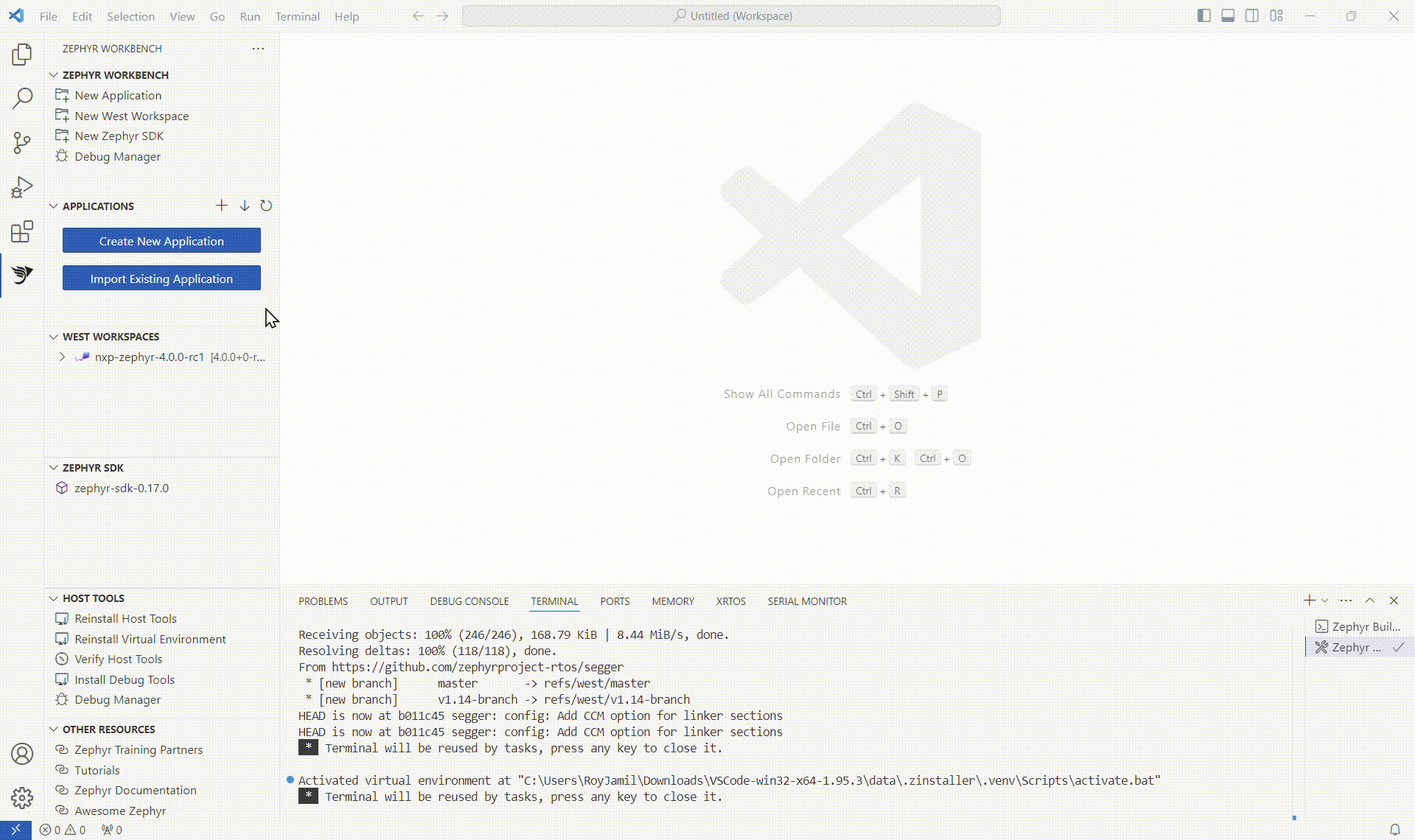
Task: Click the Reinstall Host Tools icon
Action: point(62,617)
